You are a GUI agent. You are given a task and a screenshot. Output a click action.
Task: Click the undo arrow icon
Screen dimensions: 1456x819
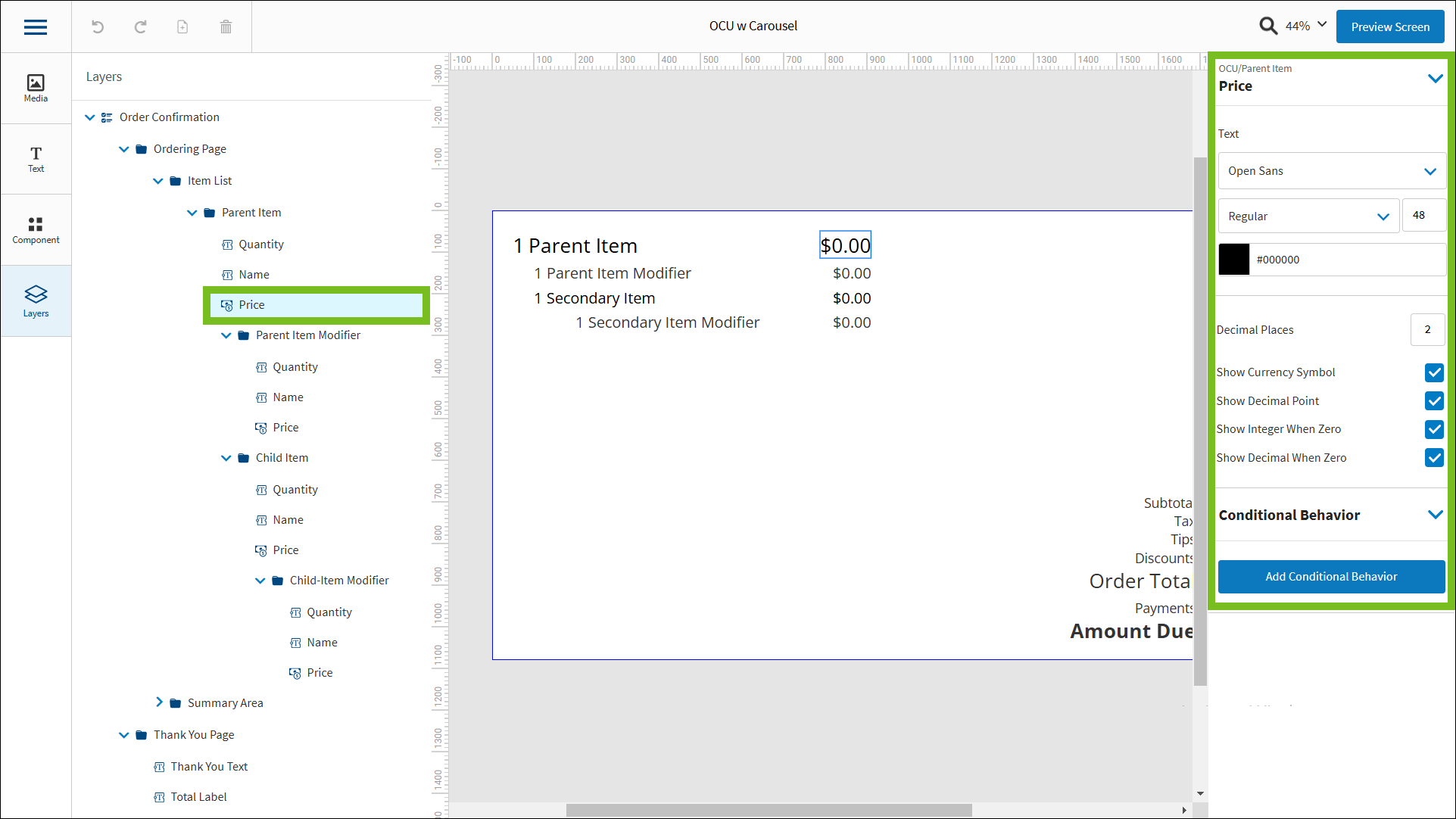[x=98, y=27]
